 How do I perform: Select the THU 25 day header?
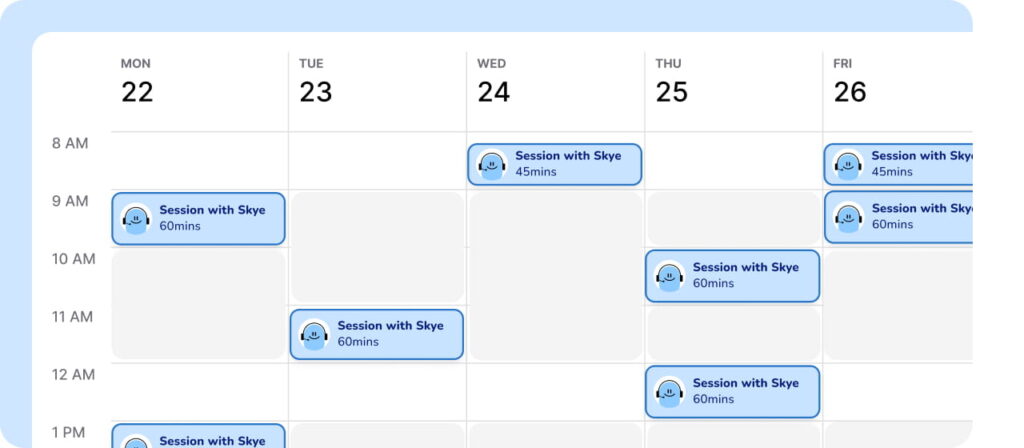671,82
